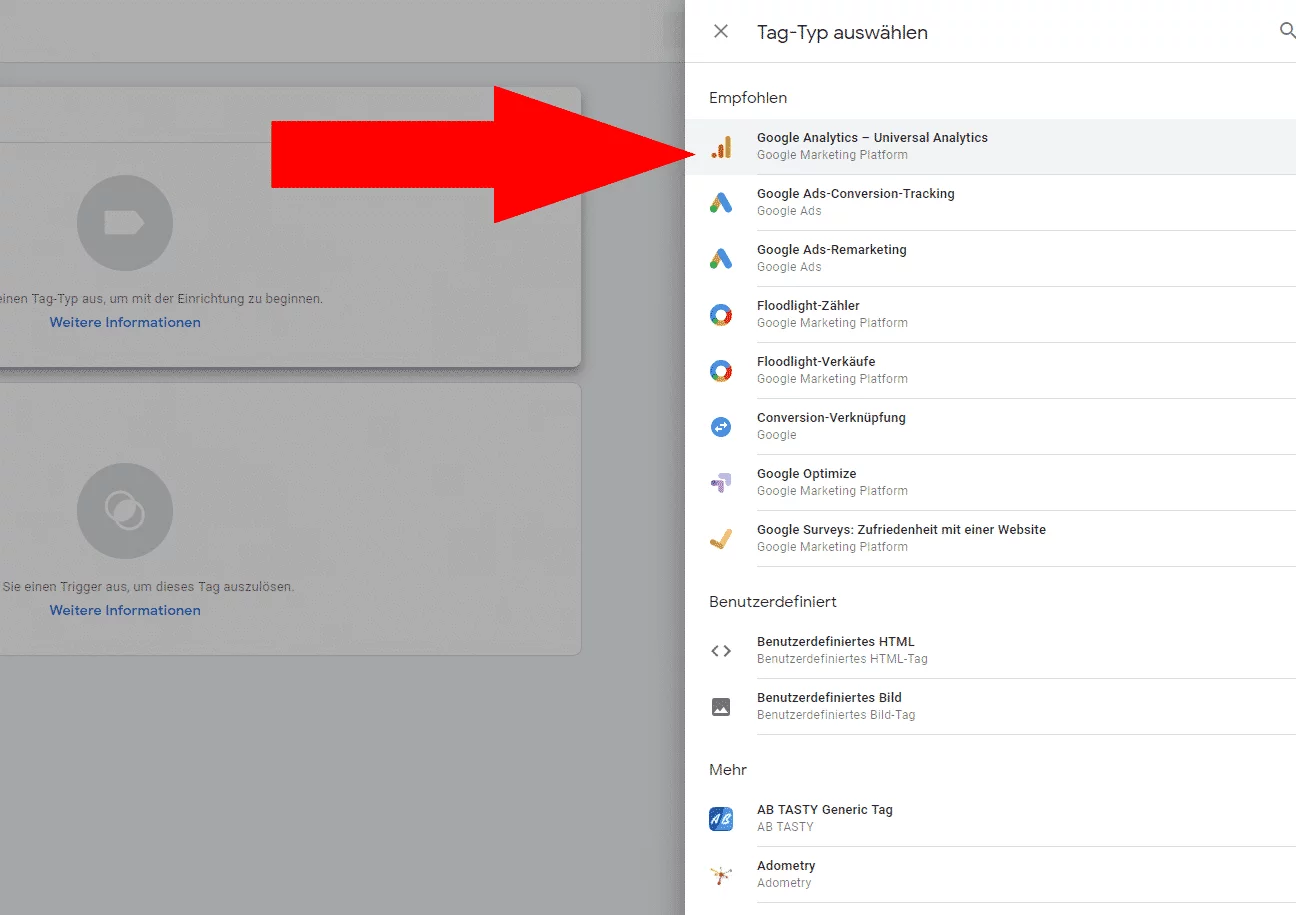Choose Google Ads-Conversion-Tracking tag type
The height and width of the screenshot is (915, 1296).
pyautogui.click(x=990, y=203)
